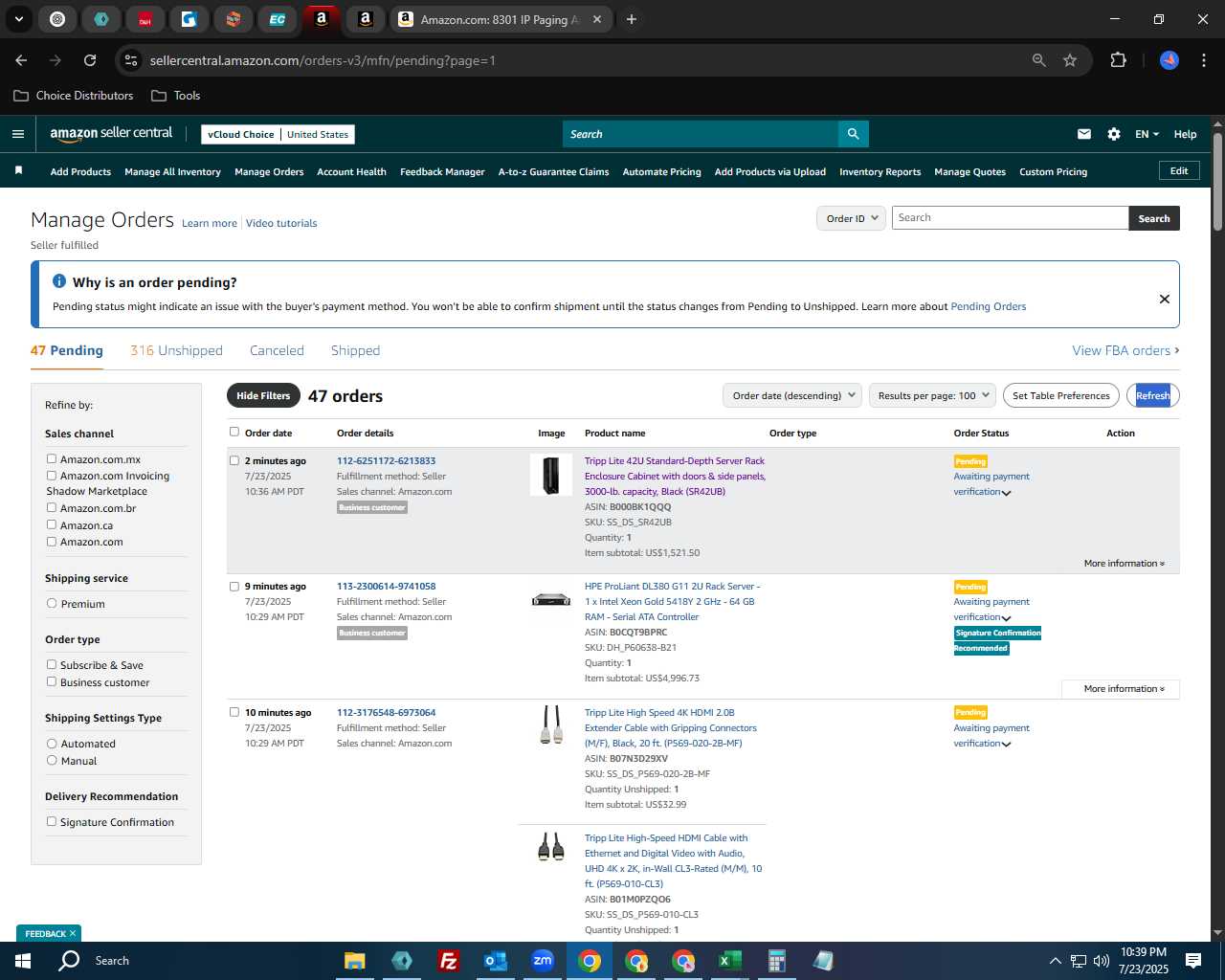Open the EN language dropdown
The image size is (1225, 980).
click(x=1147, y=134)
